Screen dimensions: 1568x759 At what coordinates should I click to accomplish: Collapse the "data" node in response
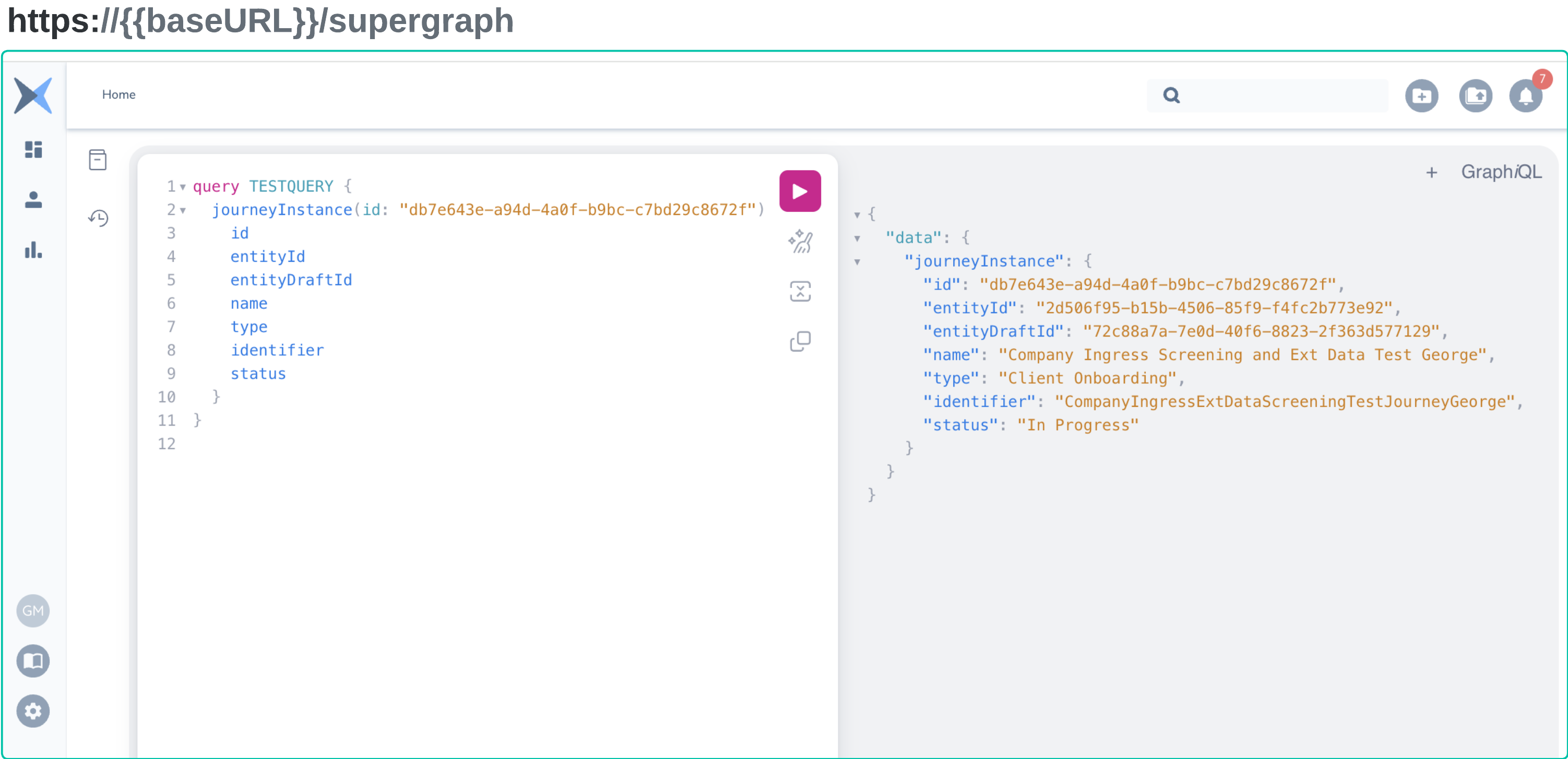[x=857, y=238]
